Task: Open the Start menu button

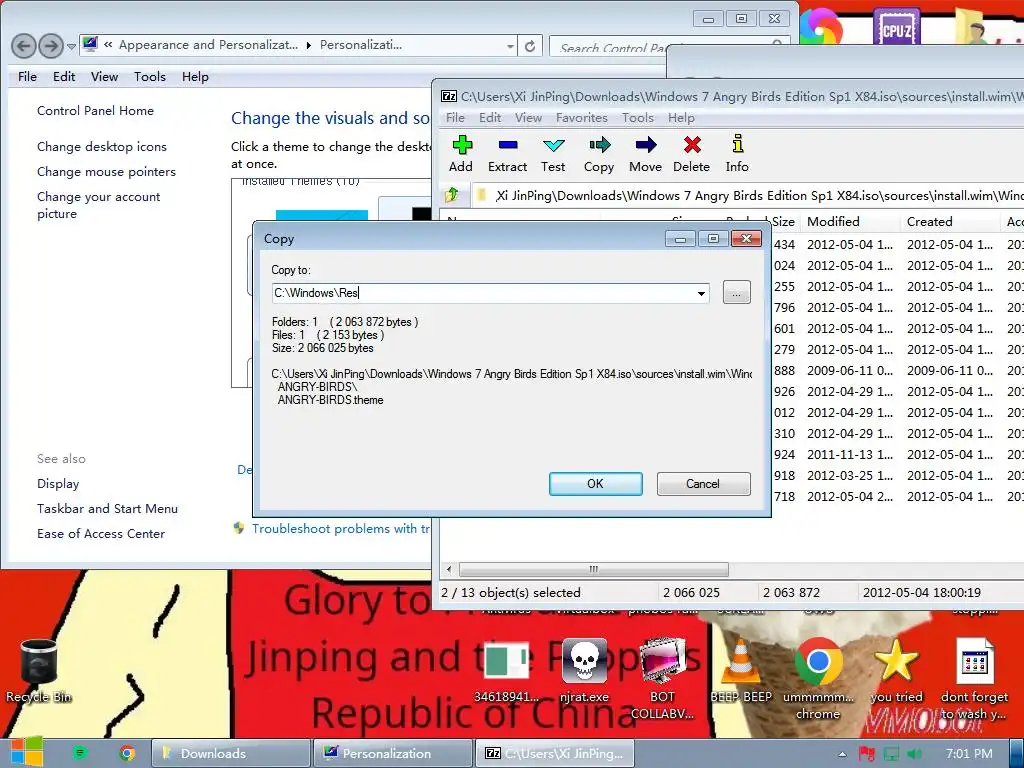Action: click(26, 752)
